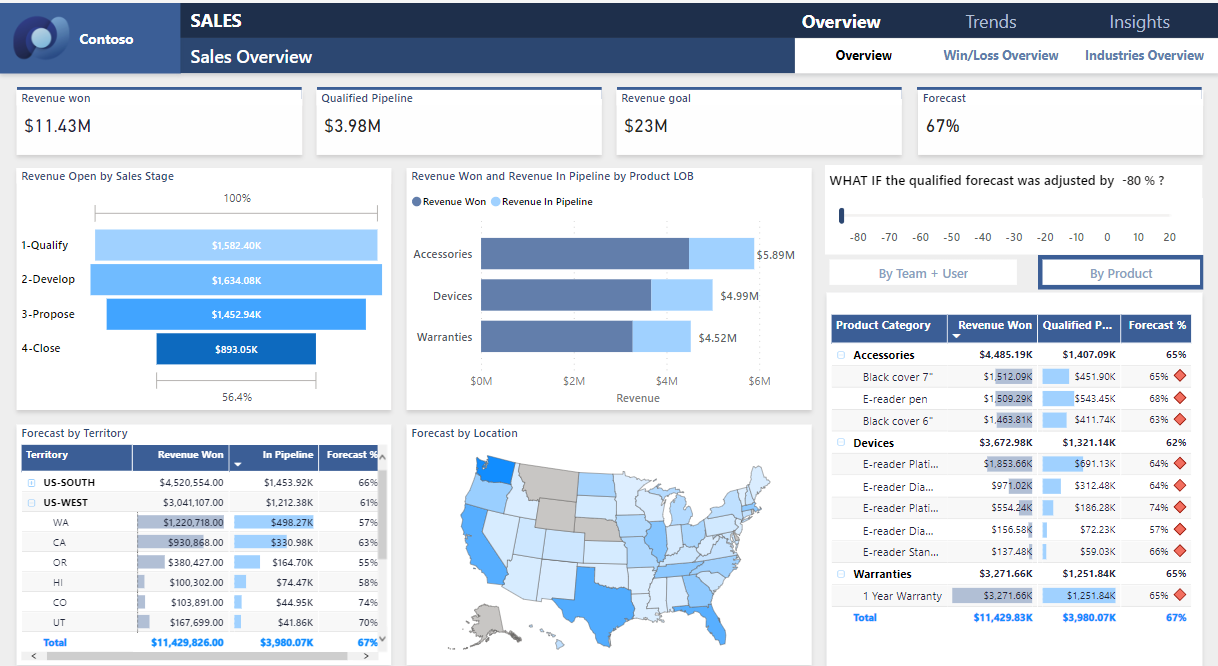Viewport: 1218px width, 666px height.
Task: Click the red diamond for Black cover 7"
Action: click(x=1180, y=377)
